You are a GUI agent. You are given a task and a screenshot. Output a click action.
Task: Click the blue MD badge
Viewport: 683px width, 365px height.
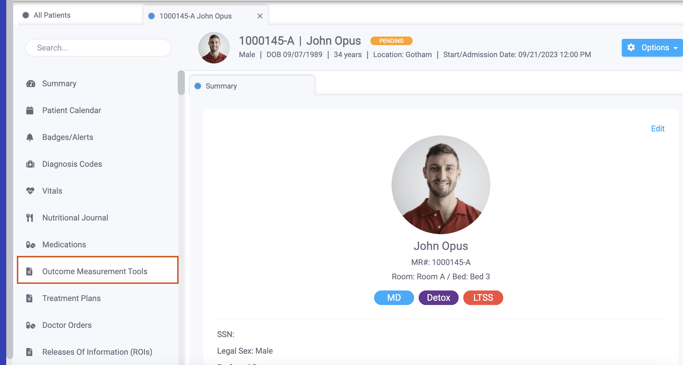(394, 297)
